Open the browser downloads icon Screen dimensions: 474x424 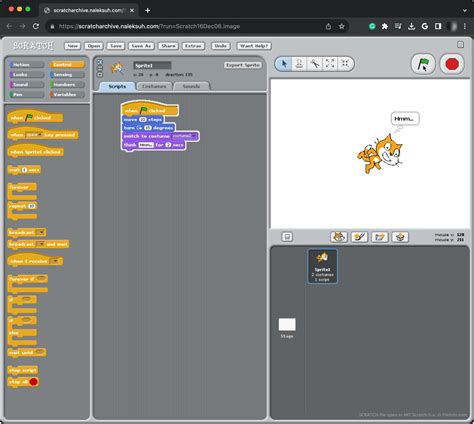411,26
